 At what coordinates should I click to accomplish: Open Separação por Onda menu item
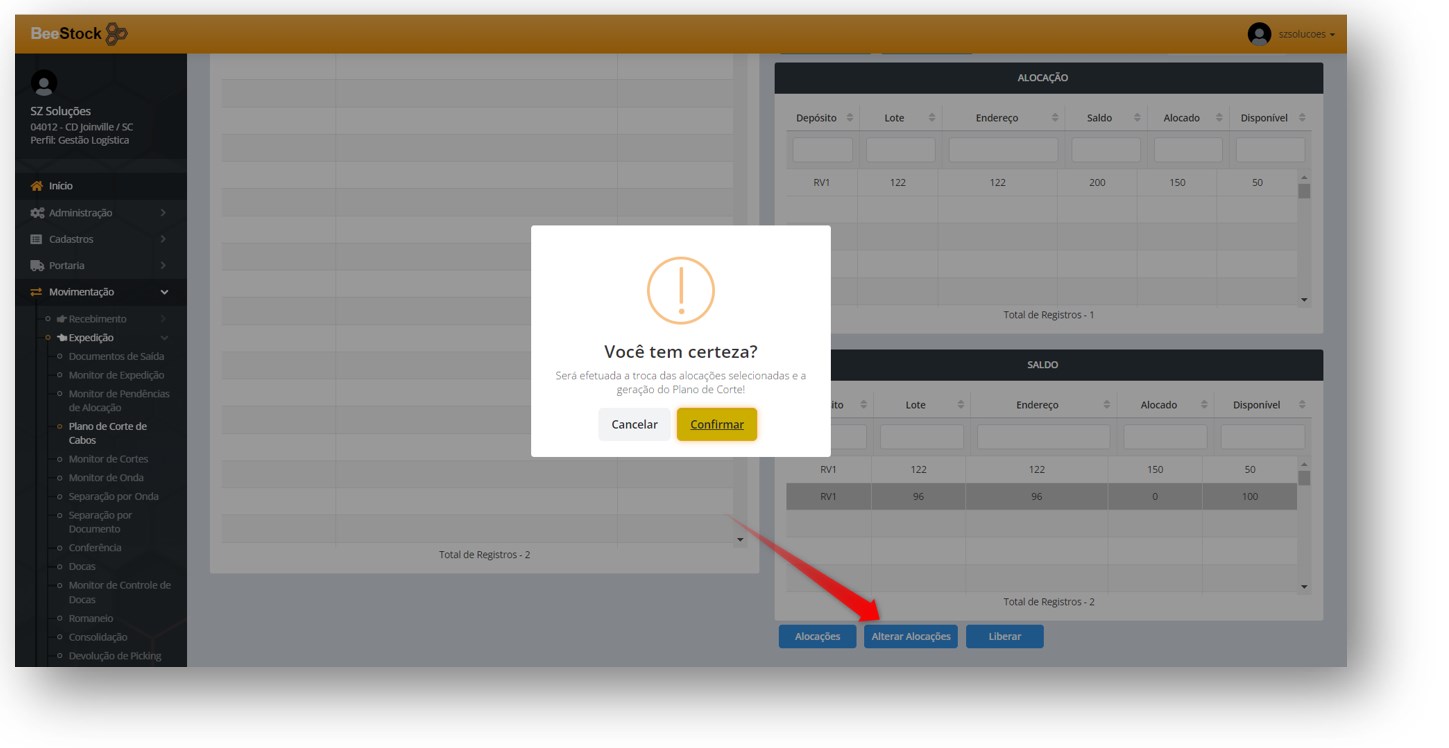tap(113, 496)
